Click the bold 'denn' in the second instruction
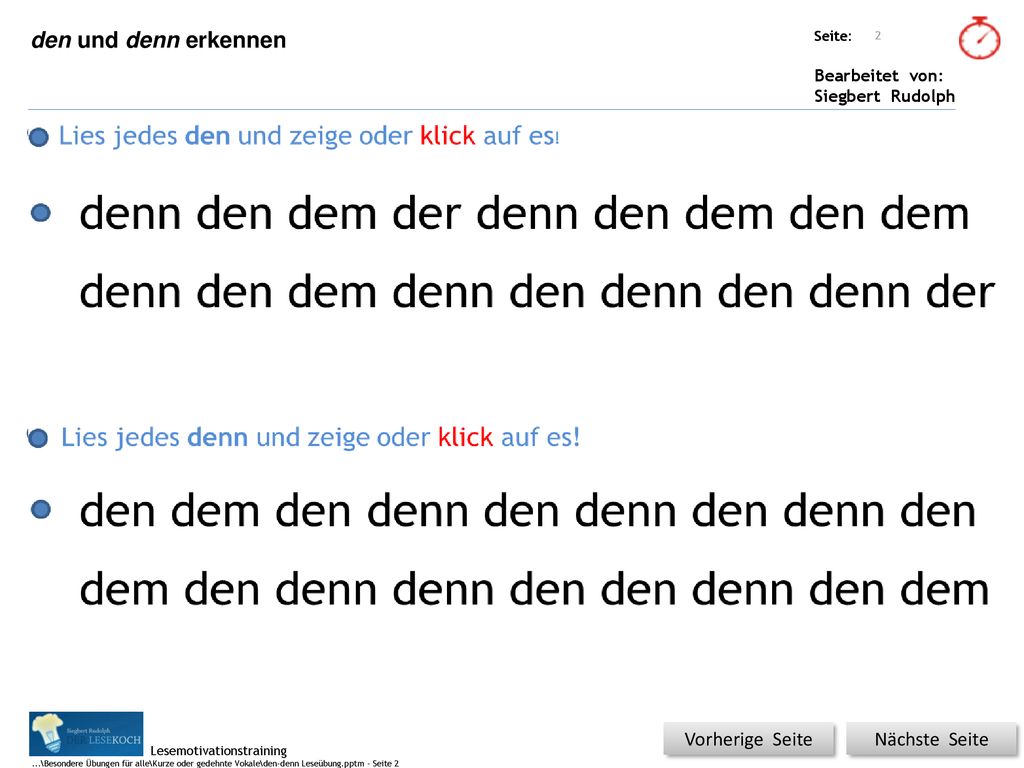The height and width of the screenshot is (768, 1024). tap(217, 437)
